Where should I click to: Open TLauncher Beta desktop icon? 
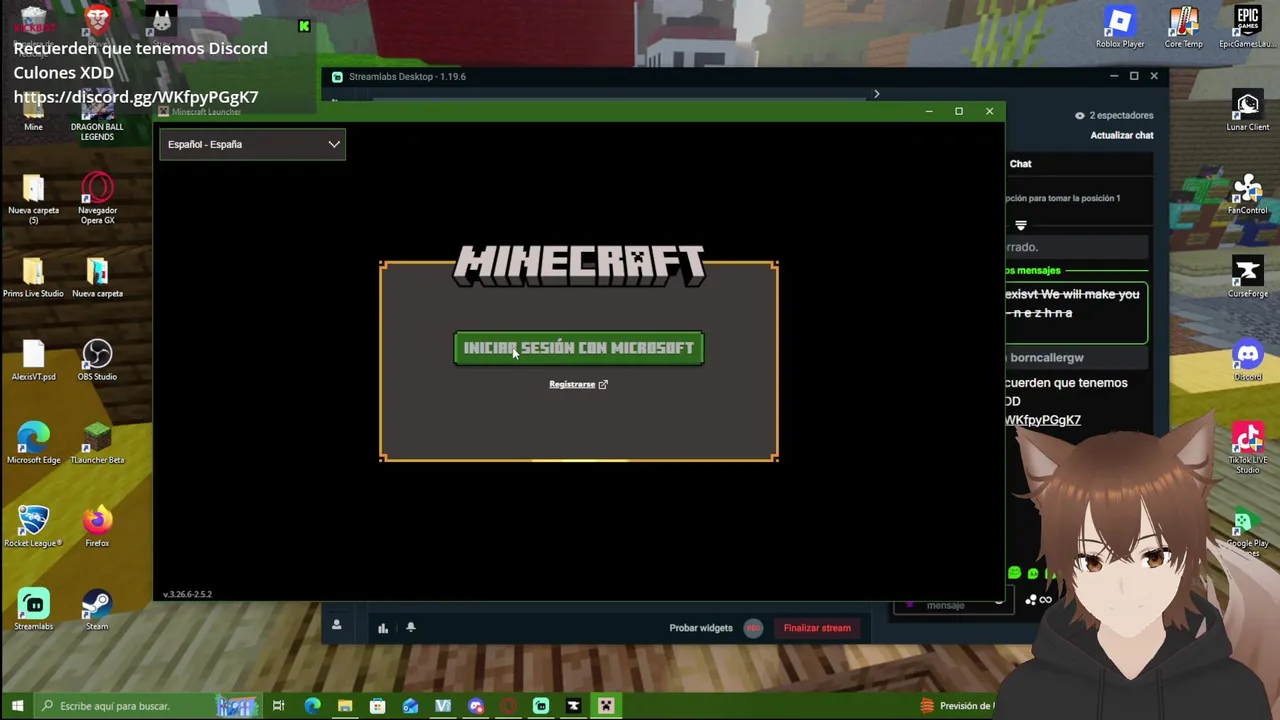tap(97, 443)
